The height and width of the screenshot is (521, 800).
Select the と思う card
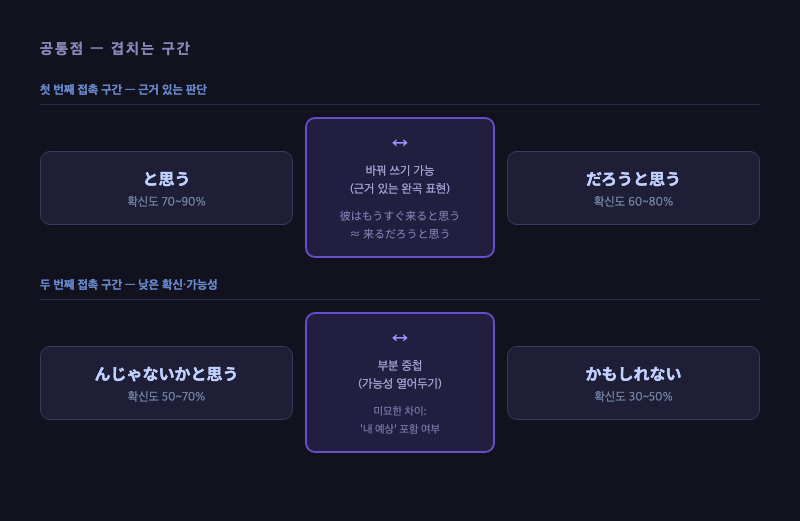click(166, 188)
